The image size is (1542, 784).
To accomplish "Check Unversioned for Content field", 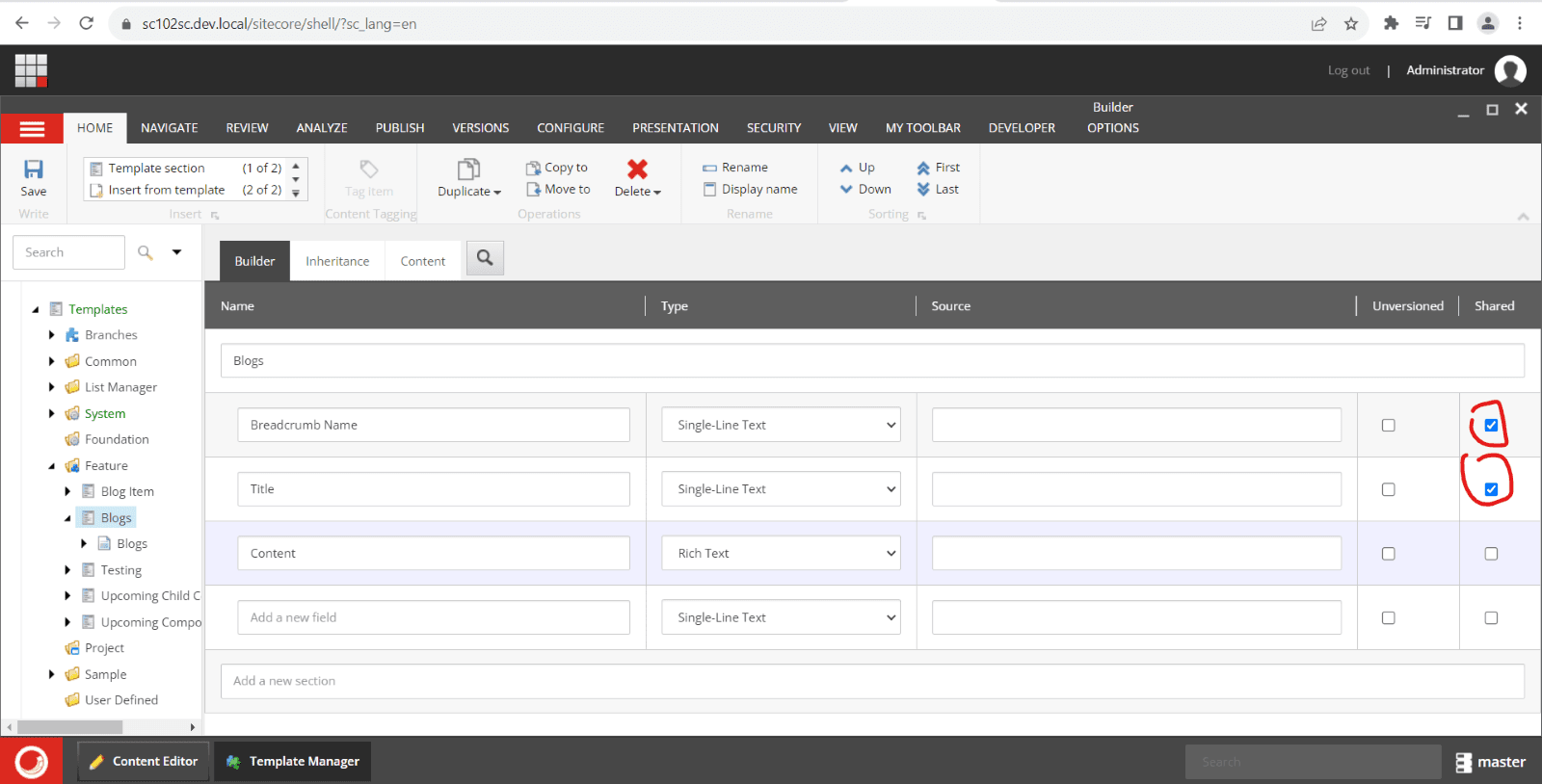I will coord(1388,554).
